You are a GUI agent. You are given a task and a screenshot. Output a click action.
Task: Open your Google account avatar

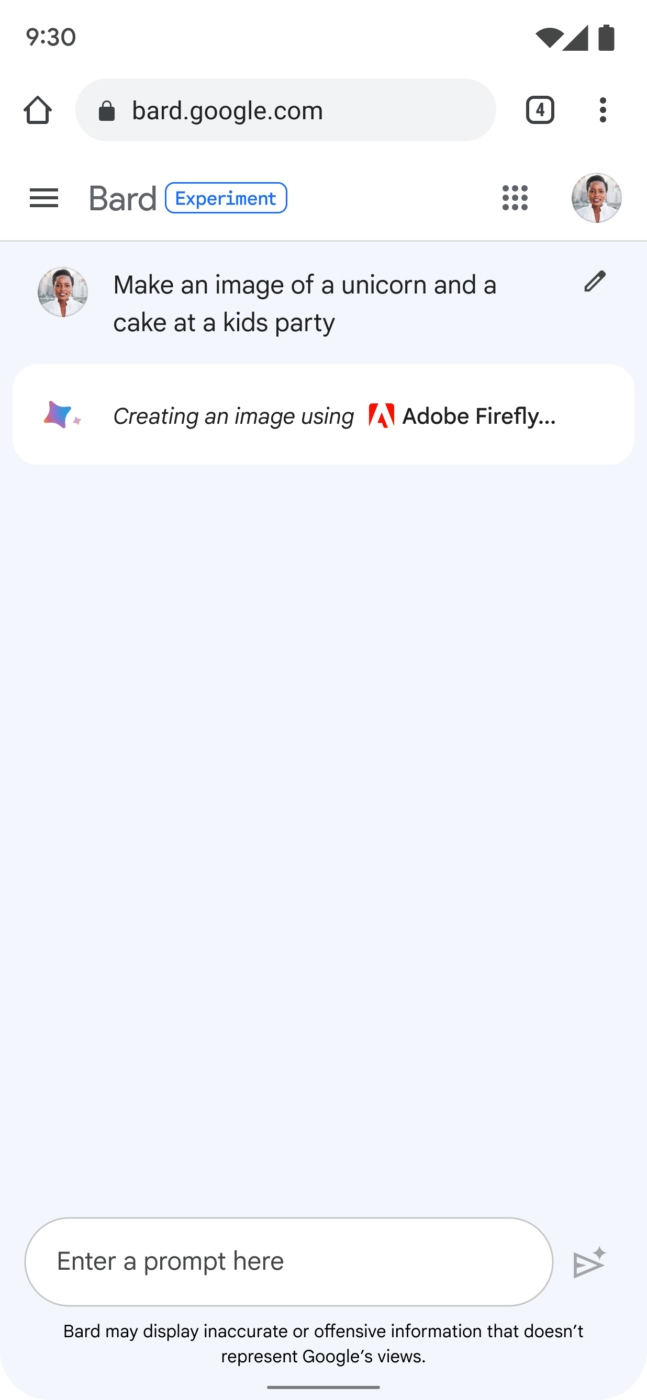coord(596,198)
